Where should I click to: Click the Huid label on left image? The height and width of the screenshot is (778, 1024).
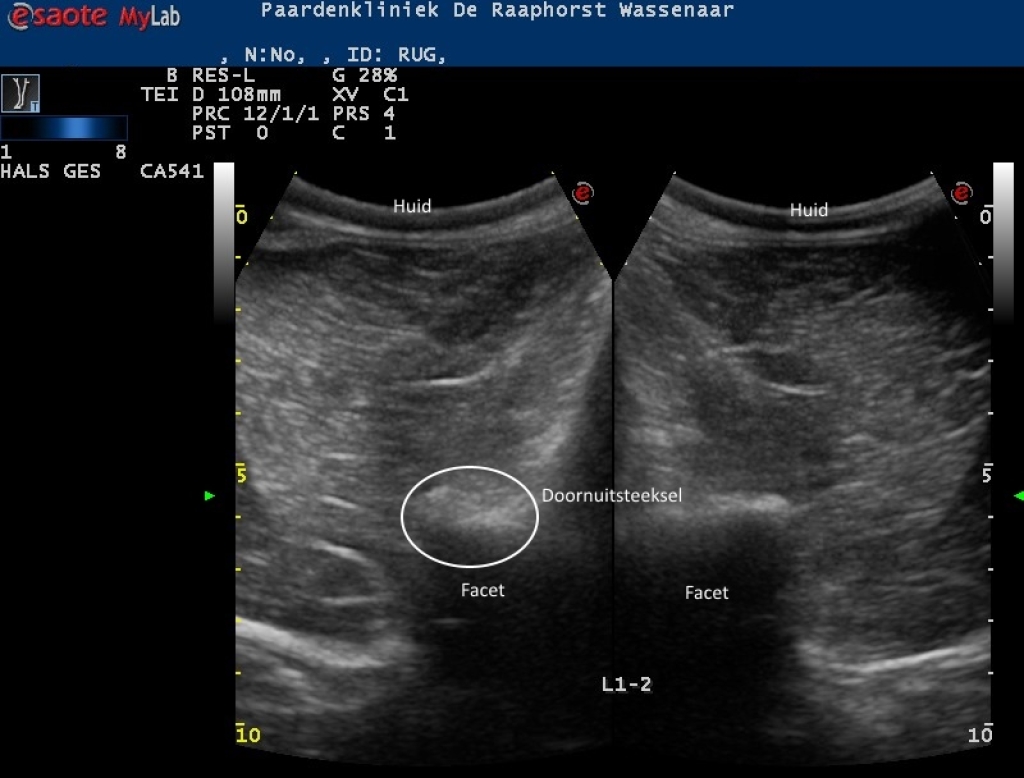pyautogui.click(x=412, y=206)
